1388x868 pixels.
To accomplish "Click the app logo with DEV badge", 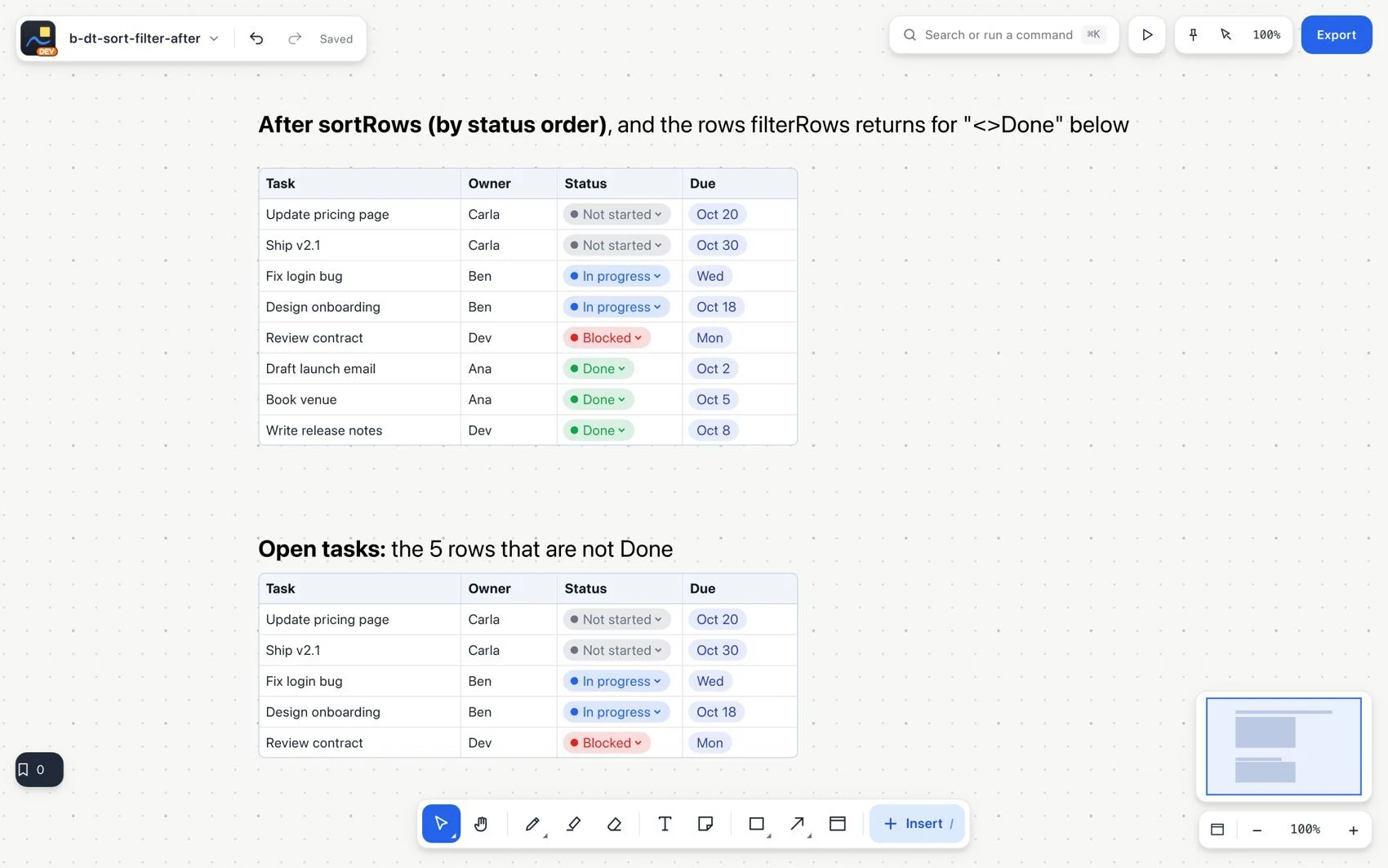I will click(x=38, y=38).
